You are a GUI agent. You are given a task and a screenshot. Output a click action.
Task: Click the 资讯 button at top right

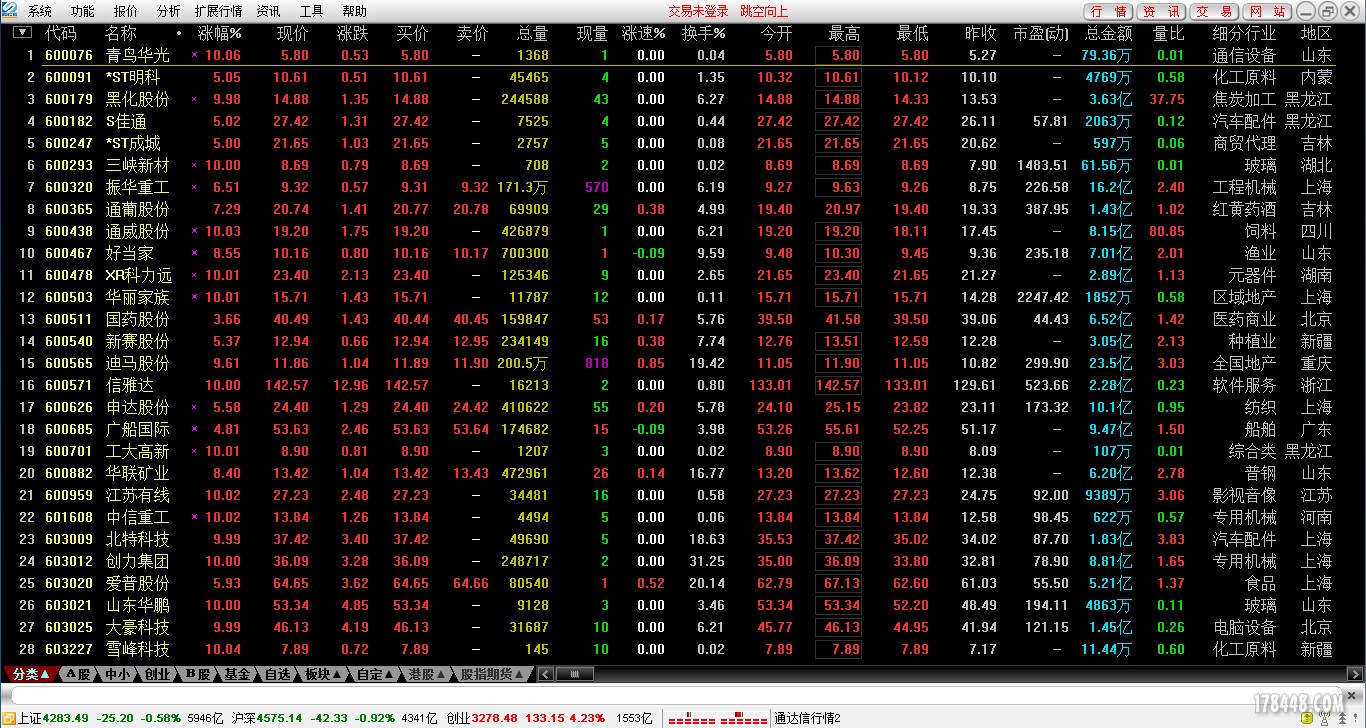pyautogui.click(x=1161, y=11)
